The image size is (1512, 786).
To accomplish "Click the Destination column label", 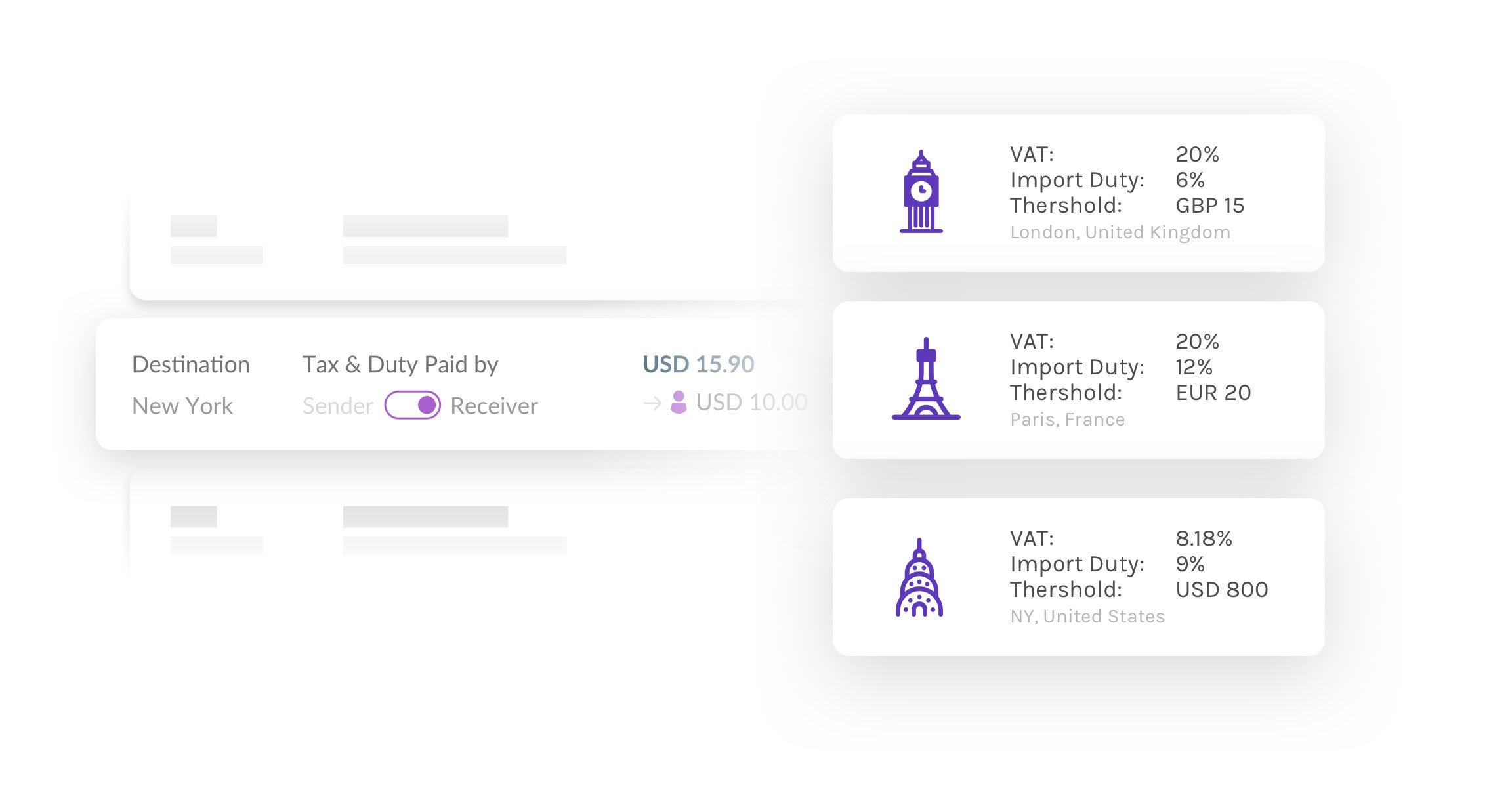I will (x=191, y=364).
